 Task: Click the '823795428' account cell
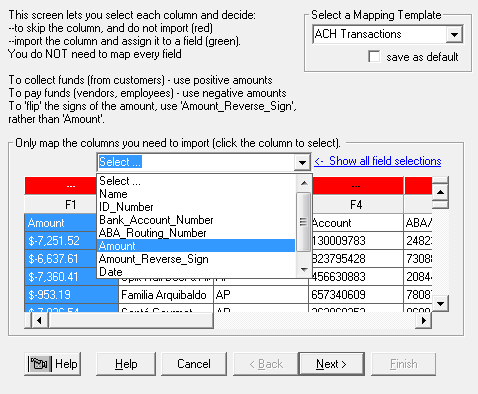(358, 259)
